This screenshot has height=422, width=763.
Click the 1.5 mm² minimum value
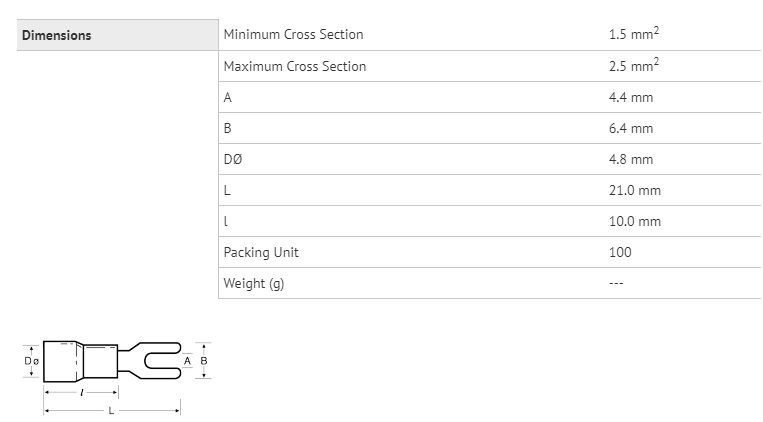[x=634, y=34]
